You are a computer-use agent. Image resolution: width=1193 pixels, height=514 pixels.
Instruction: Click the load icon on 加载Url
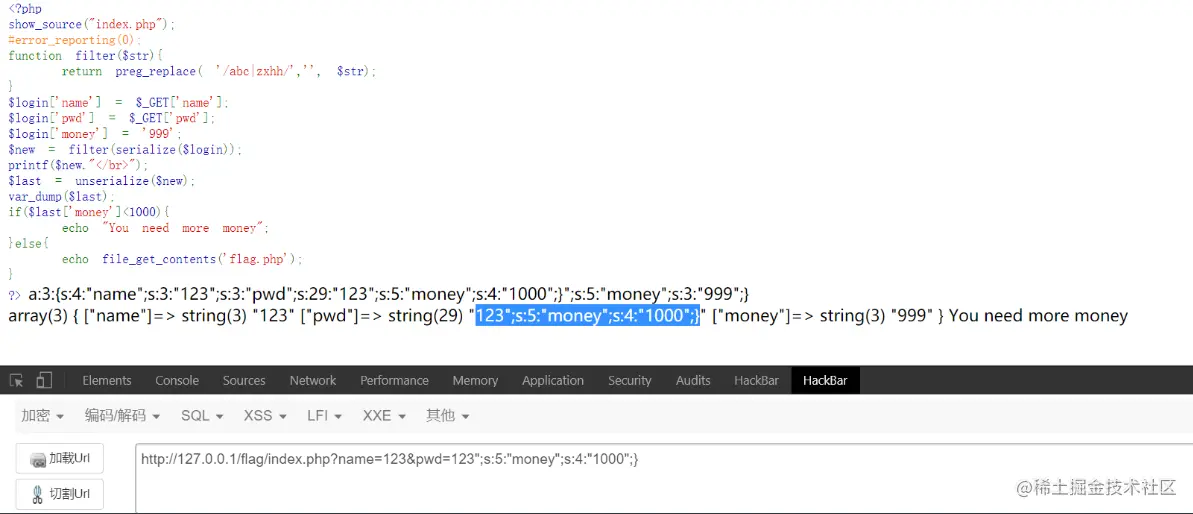pyautogui.click(x=38, y=459)
